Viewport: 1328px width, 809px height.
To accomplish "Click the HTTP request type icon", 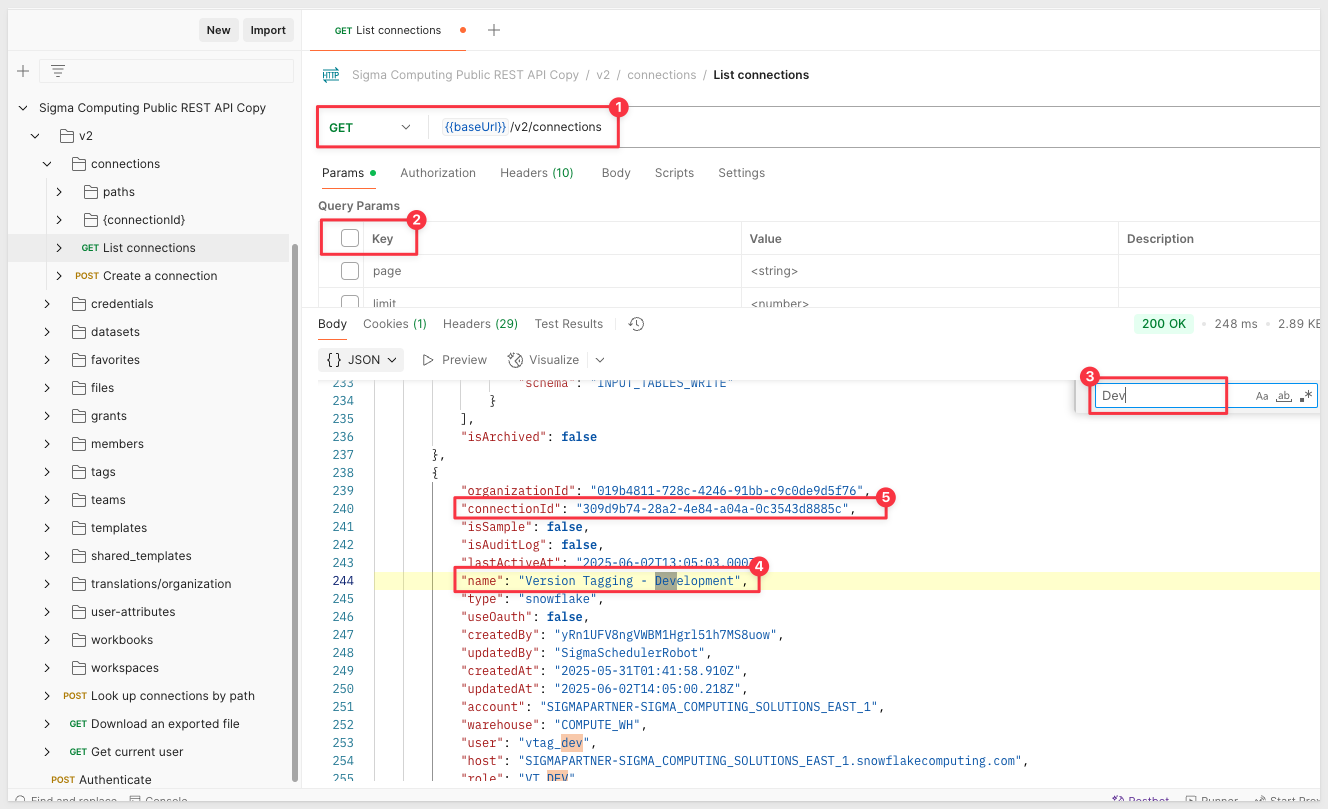I will coord(331,75).
